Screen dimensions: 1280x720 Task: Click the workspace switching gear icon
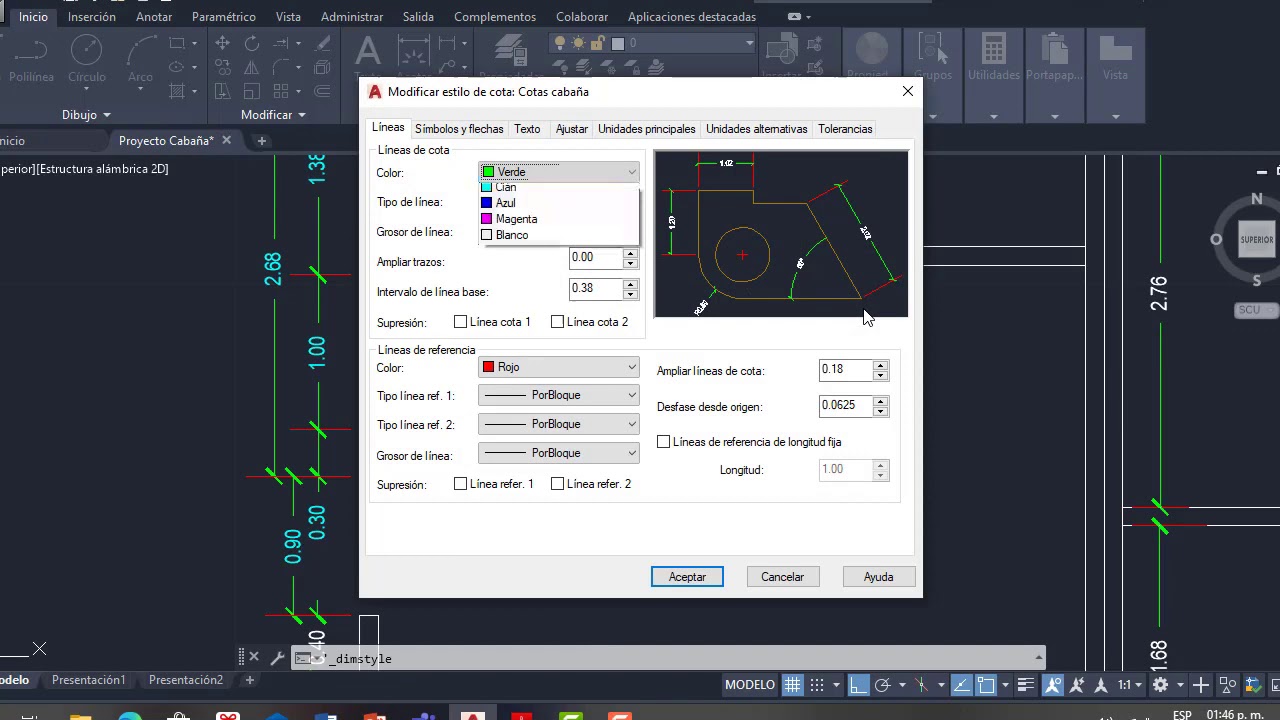(x=1160, y=685)
